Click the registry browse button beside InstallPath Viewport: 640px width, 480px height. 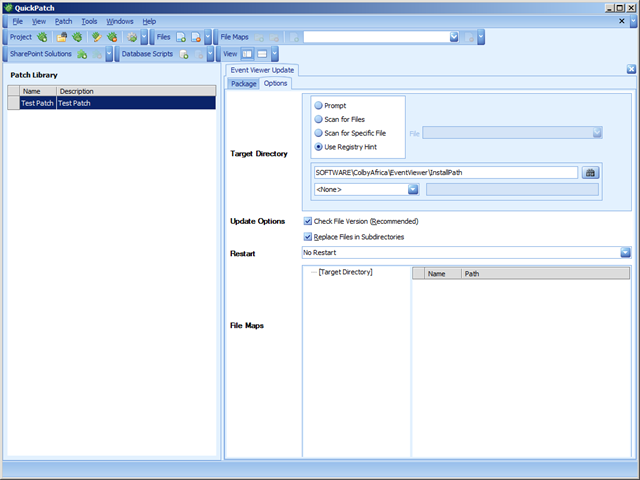click(590, 172)
